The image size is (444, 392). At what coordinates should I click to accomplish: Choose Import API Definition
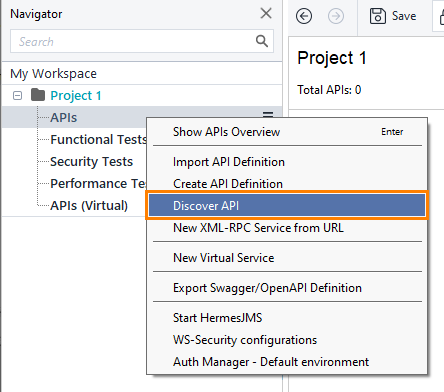point(287,162)
